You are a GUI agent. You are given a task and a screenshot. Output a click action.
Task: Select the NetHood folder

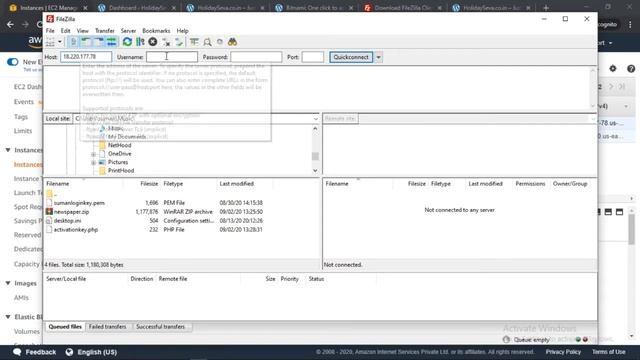(119, 145)
